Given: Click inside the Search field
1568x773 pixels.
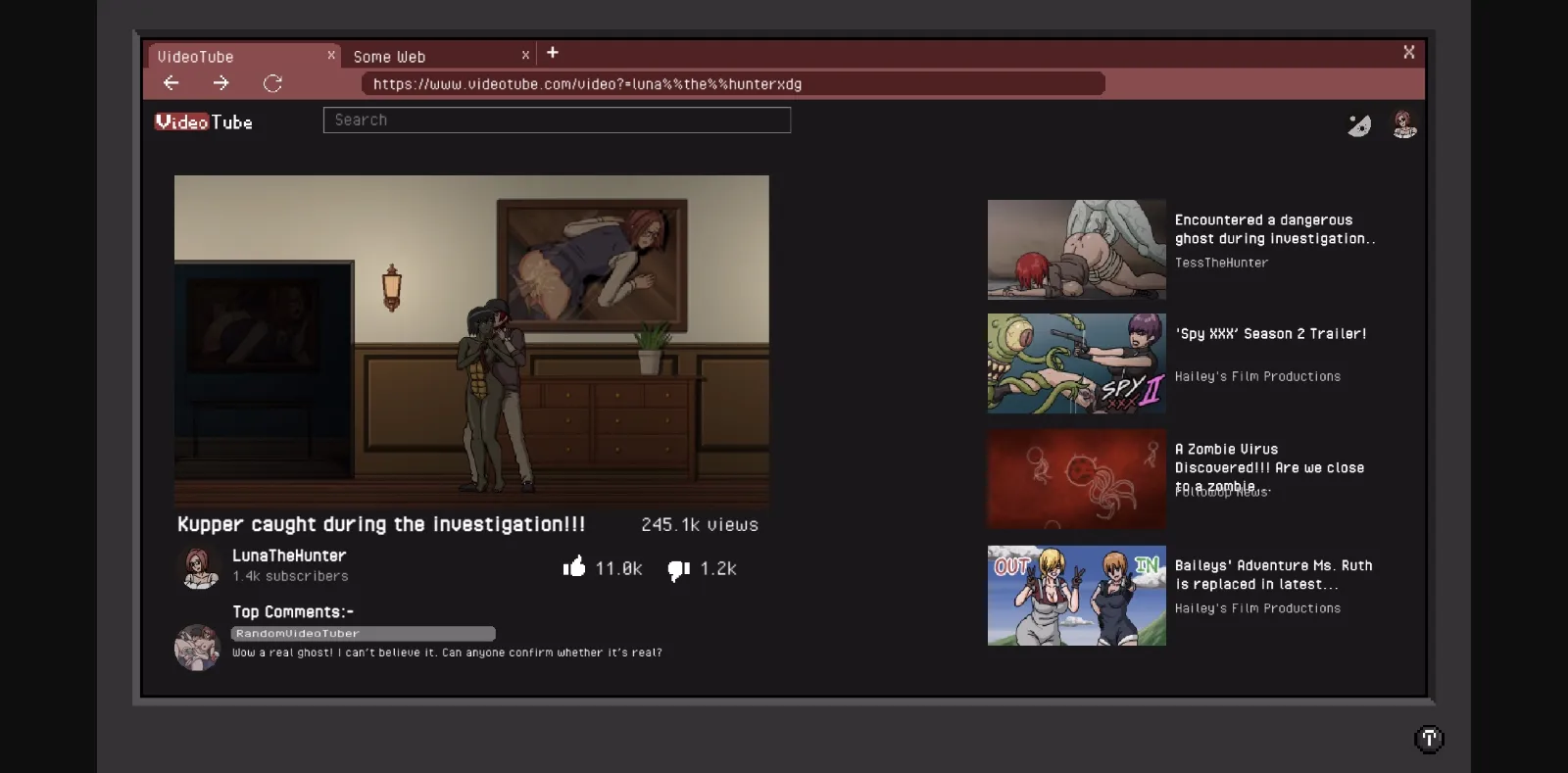Looking at the screenshot, I should click(557, 121).
